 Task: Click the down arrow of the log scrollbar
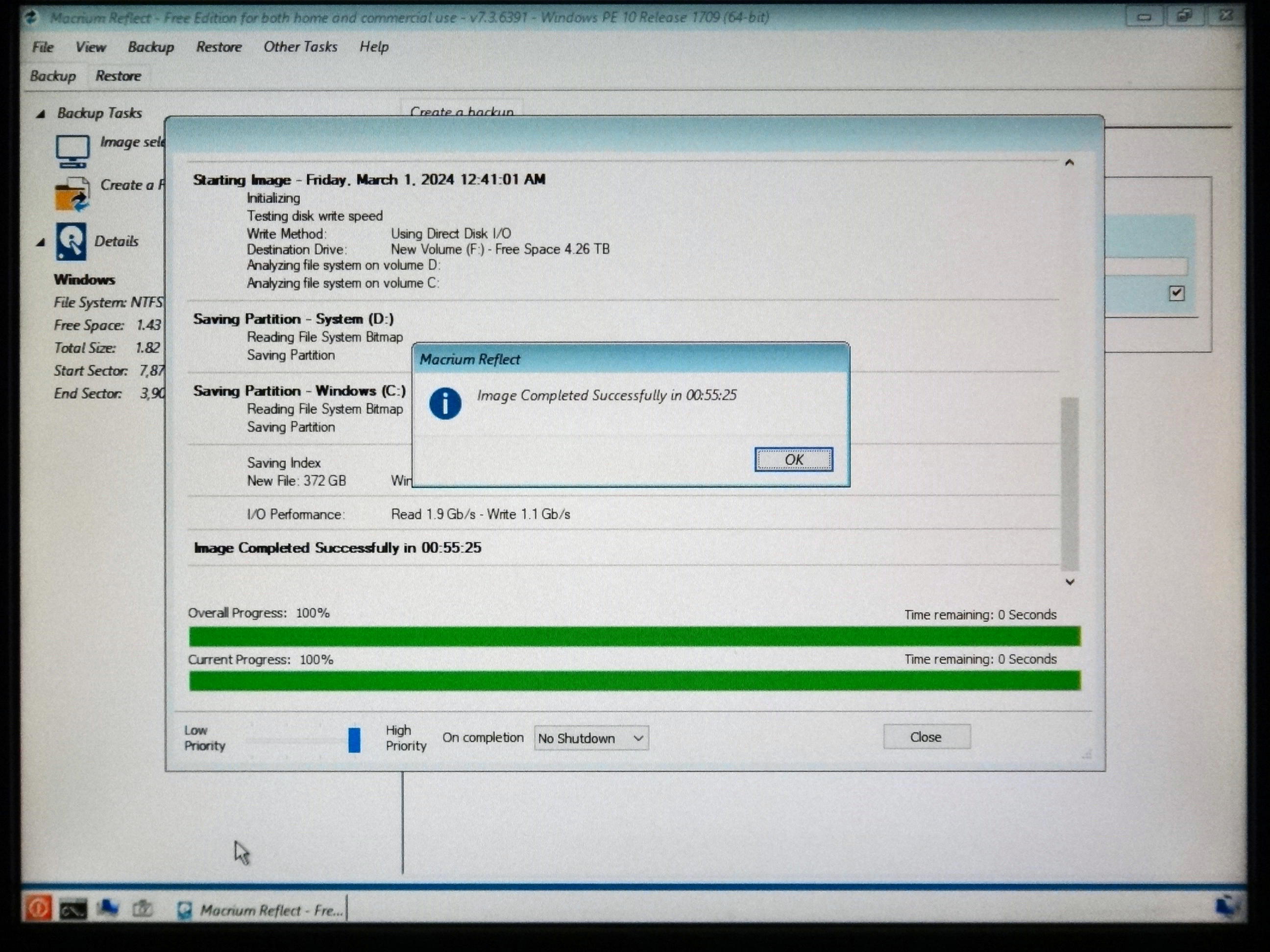[1070, 582]
